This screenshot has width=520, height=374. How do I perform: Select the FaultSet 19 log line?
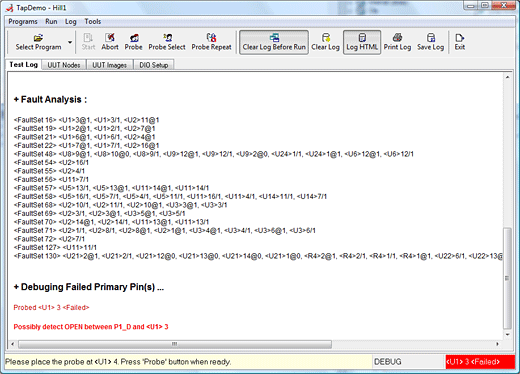pos(84,128)
